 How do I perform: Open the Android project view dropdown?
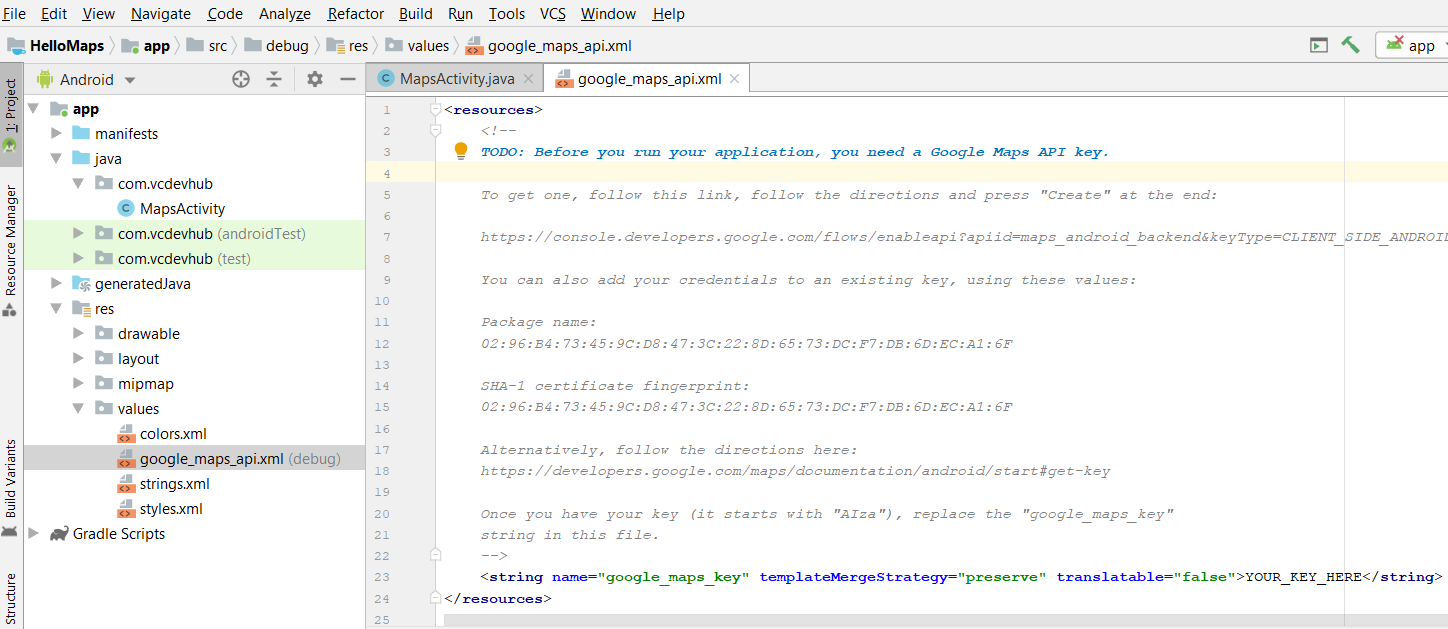point(87,79)
